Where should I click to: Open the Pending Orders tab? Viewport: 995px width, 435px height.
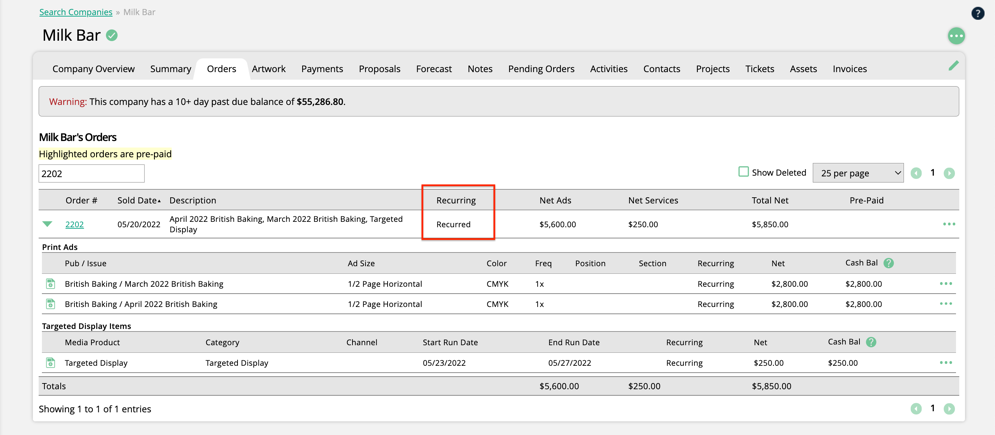tap(541, 68)
